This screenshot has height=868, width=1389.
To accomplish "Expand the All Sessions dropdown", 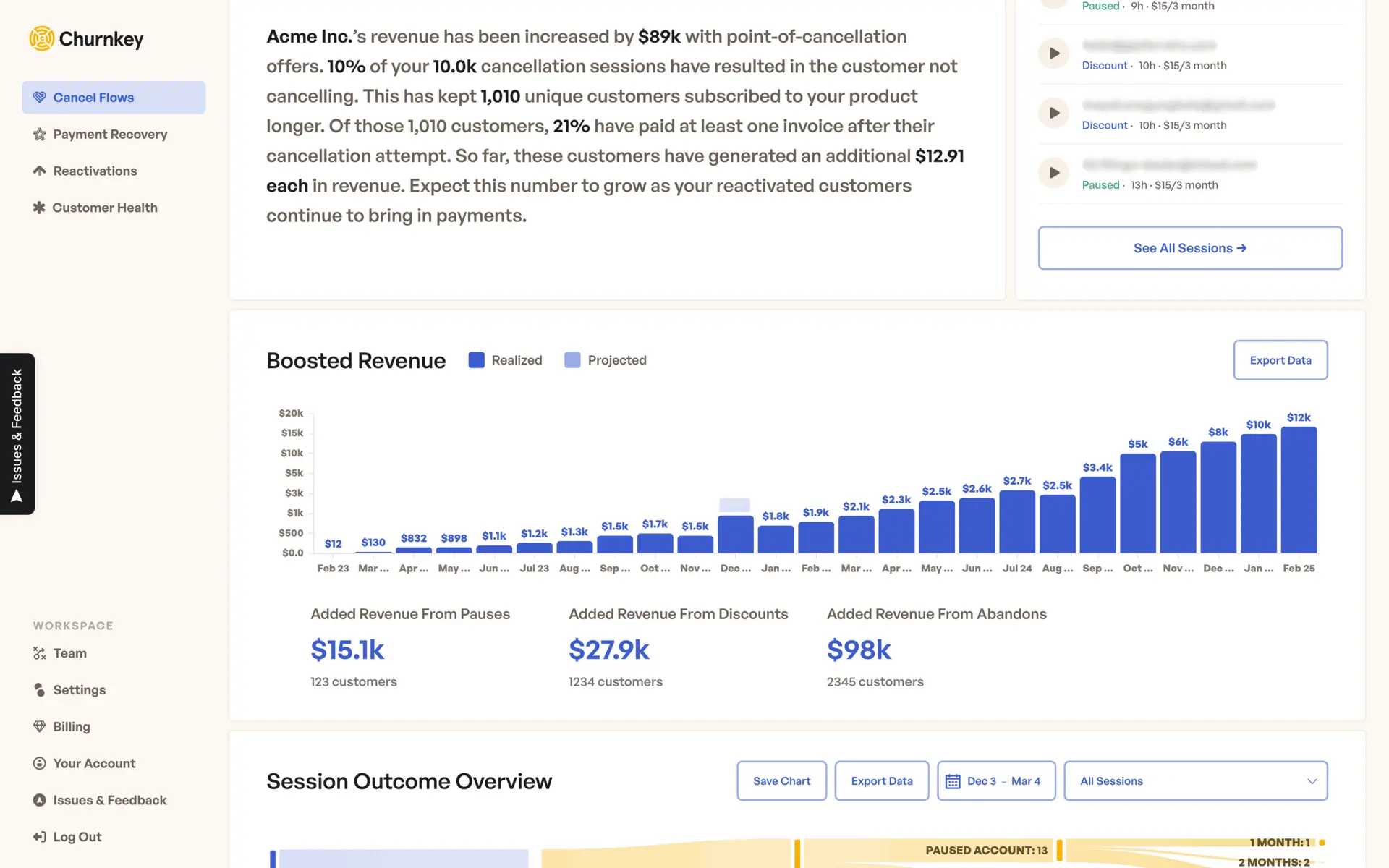I will (x=1195, y=781).
